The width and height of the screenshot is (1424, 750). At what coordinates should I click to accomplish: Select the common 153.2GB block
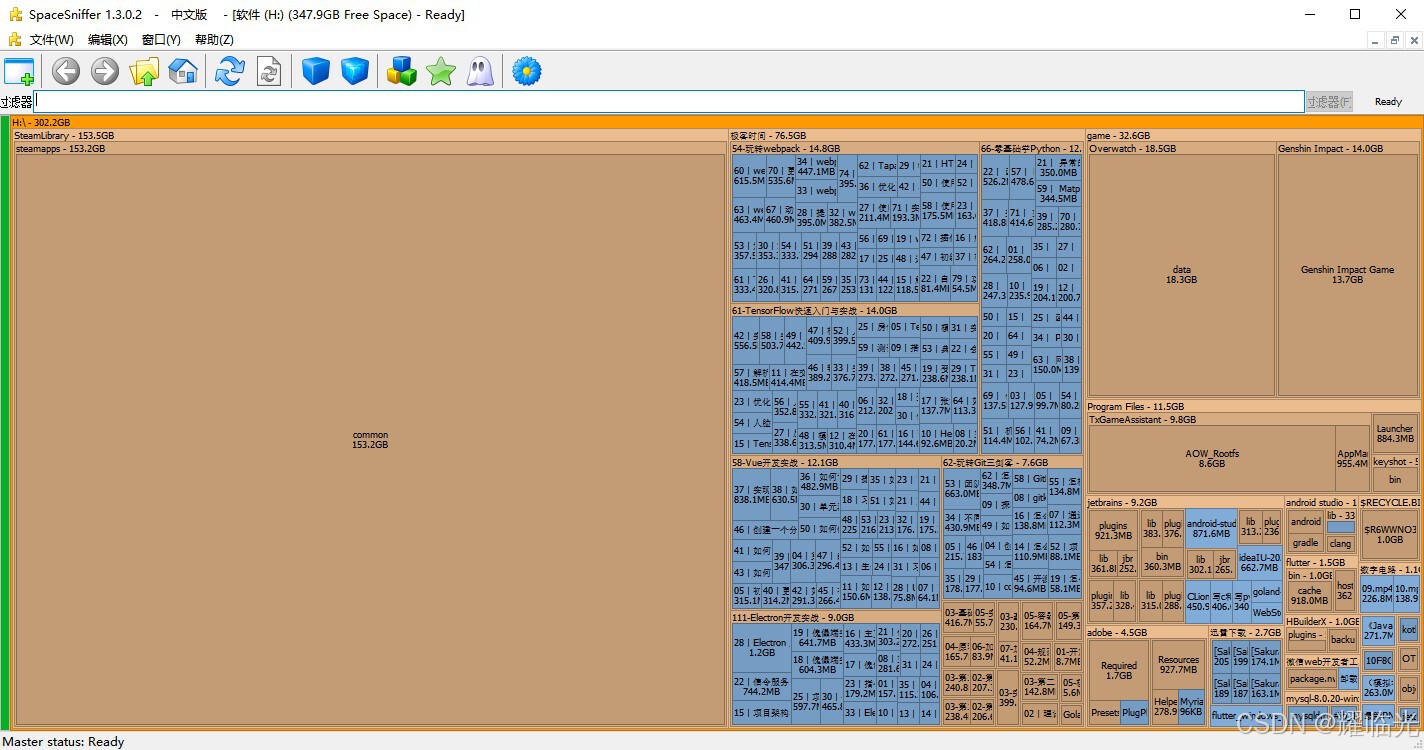point(370,440)
